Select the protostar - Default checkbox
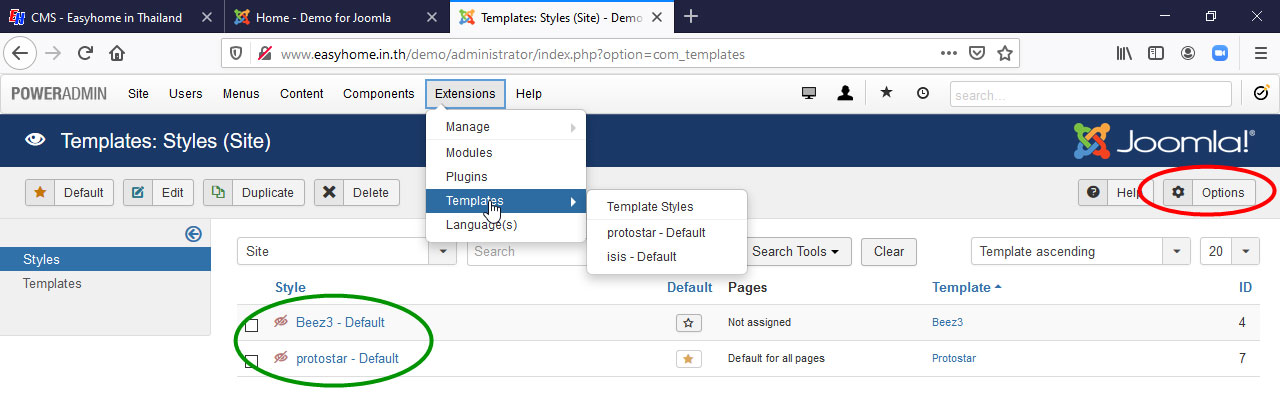 252,361
